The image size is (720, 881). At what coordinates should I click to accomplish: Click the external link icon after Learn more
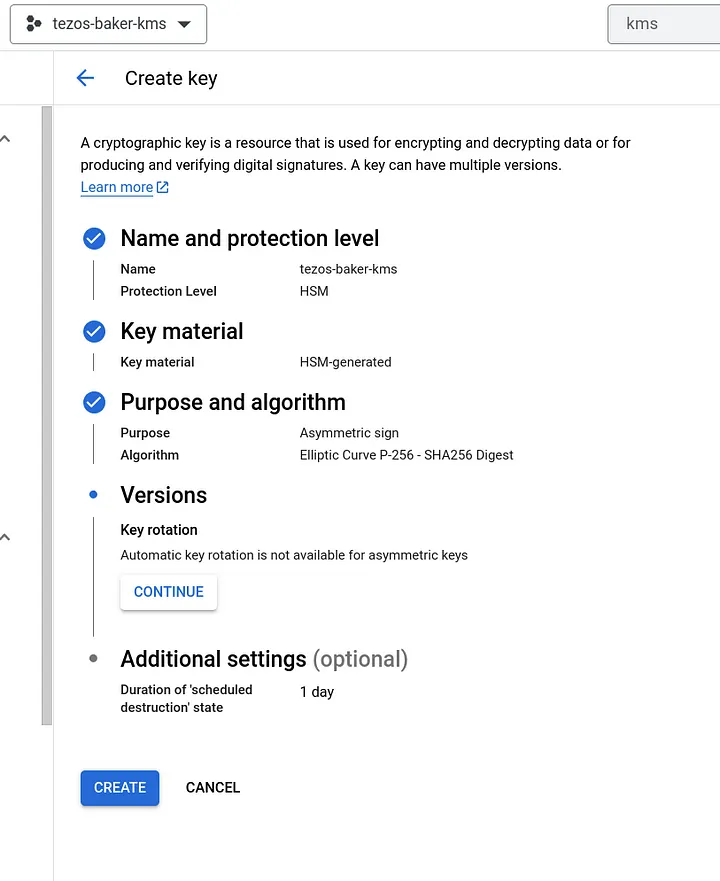coord(163,188)
